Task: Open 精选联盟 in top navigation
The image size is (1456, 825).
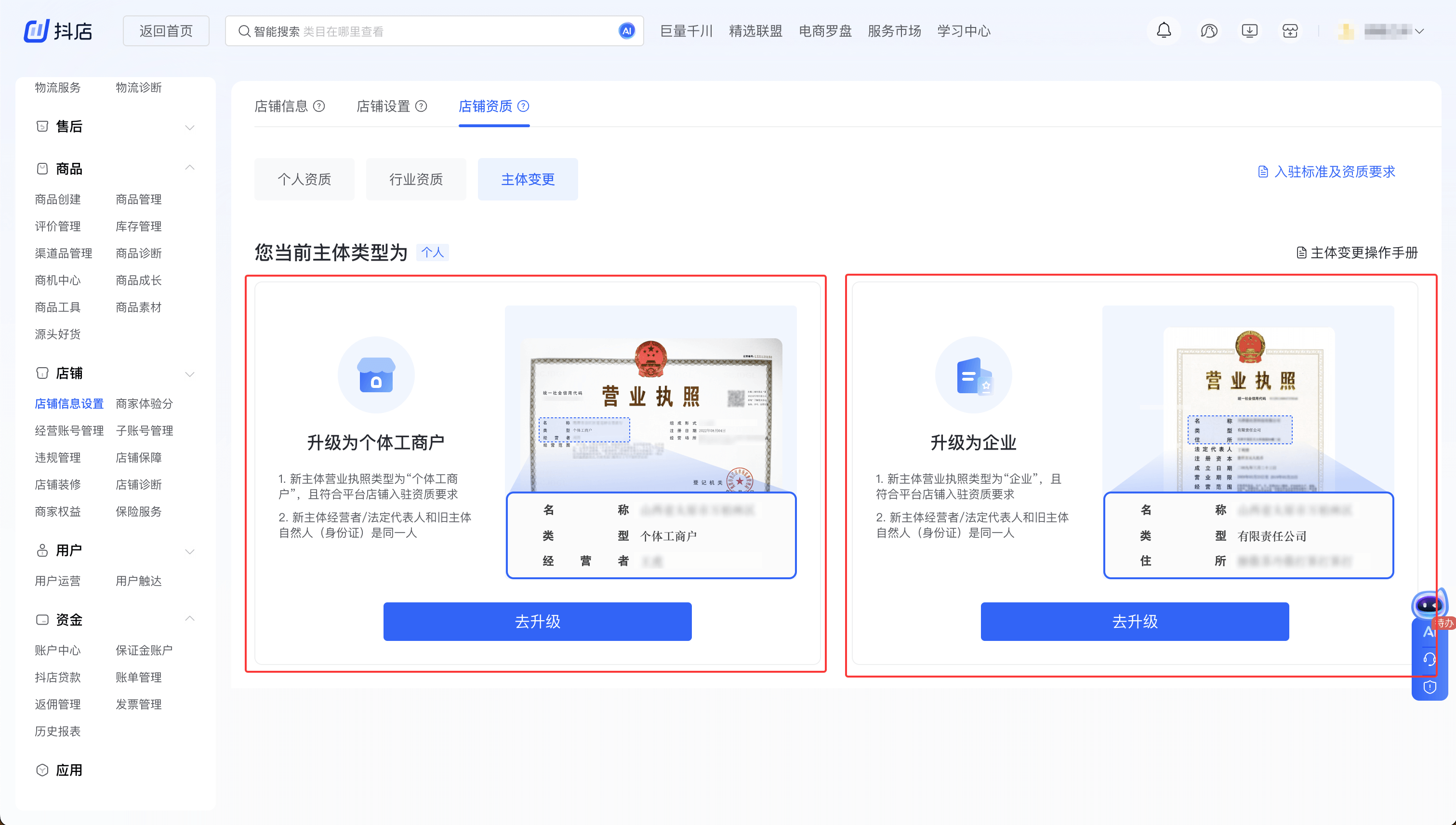Action: (x=756, y=31)
